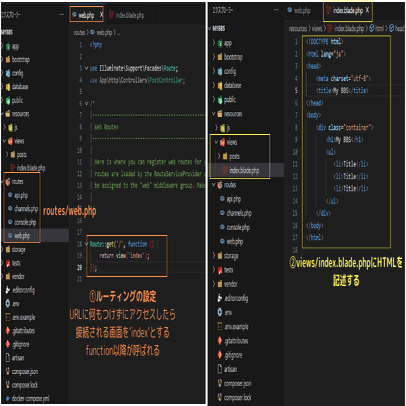Click index.blade.php breadcrumb in right window editor
This screenshot has width=406, height=406.
pos(349,28)
